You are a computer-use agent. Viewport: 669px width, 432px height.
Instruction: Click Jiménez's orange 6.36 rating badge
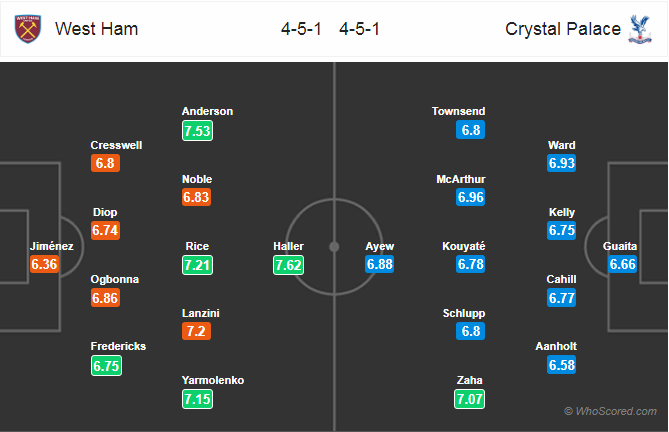[44, 264]
